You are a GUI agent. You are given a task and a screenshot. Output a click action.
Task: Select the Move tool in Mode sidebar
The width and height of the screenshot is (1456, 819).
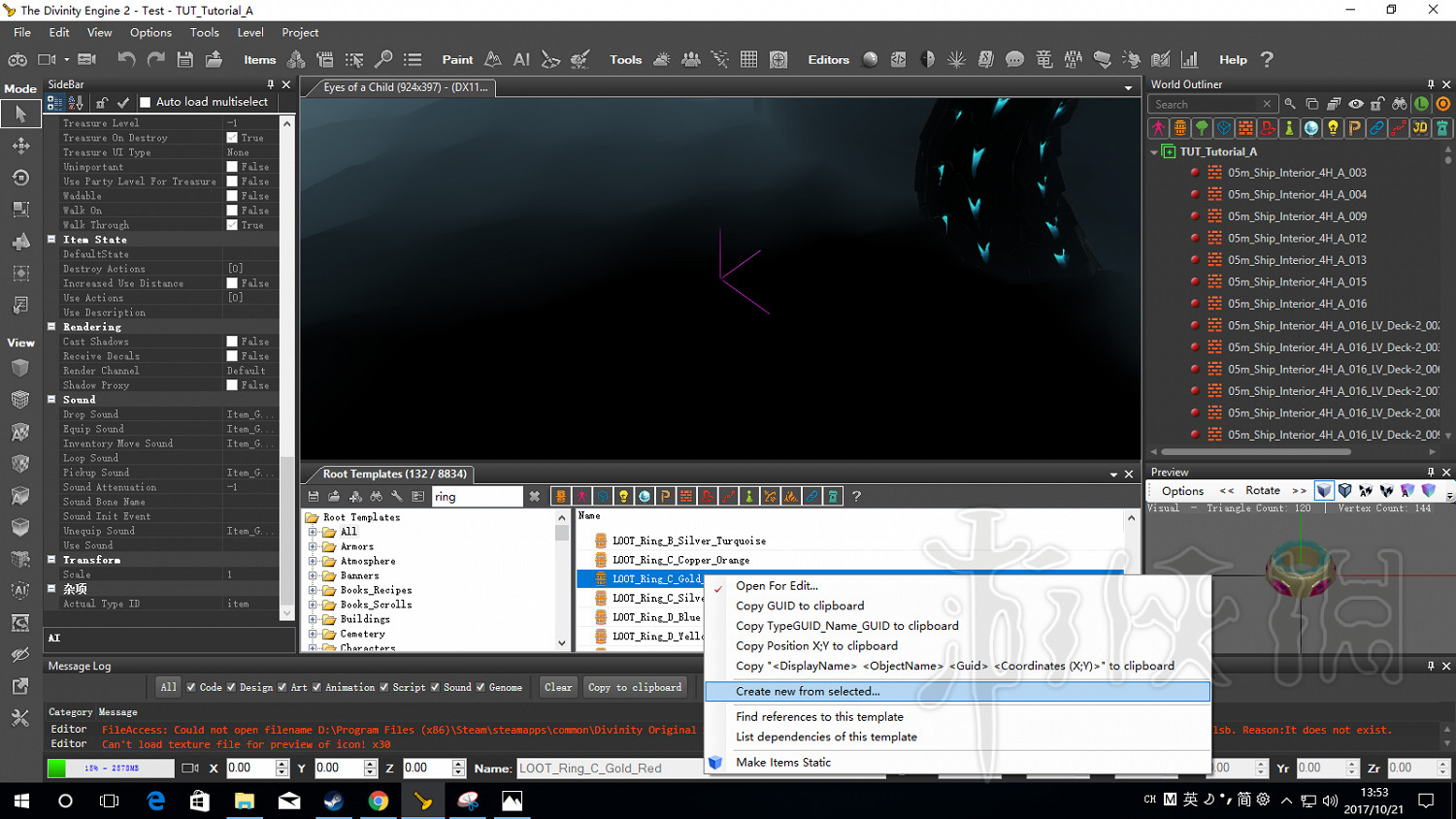[19, 146]
